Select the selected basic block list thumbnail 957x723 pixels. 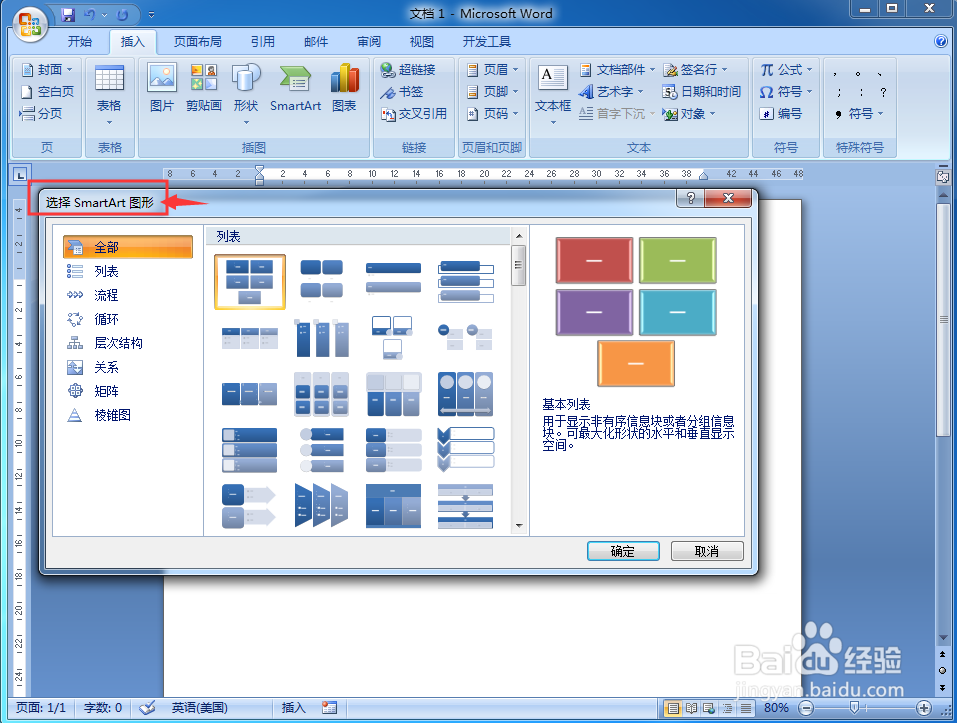click(250, 282)
